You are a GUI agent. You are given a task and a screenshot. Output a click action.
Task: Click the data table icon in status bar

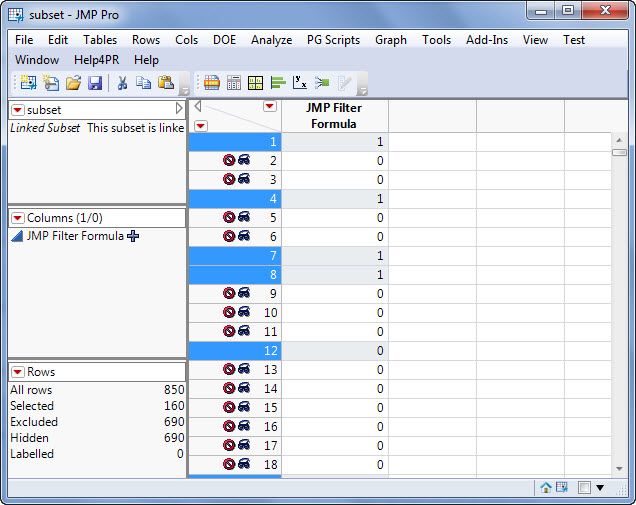pos(562,487)
